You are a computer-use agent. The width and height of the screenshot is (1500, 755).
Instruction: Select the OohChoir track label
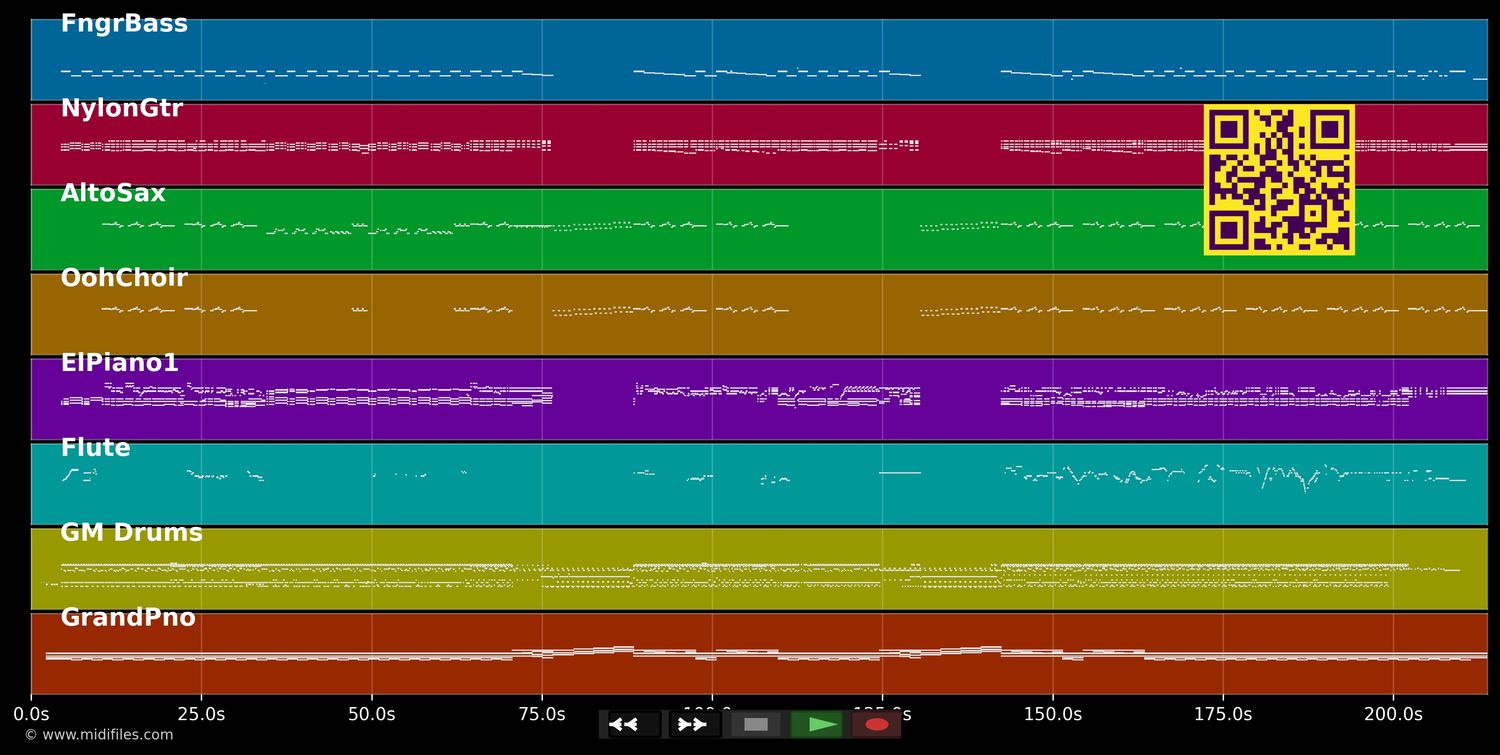[x=124, y=278]
